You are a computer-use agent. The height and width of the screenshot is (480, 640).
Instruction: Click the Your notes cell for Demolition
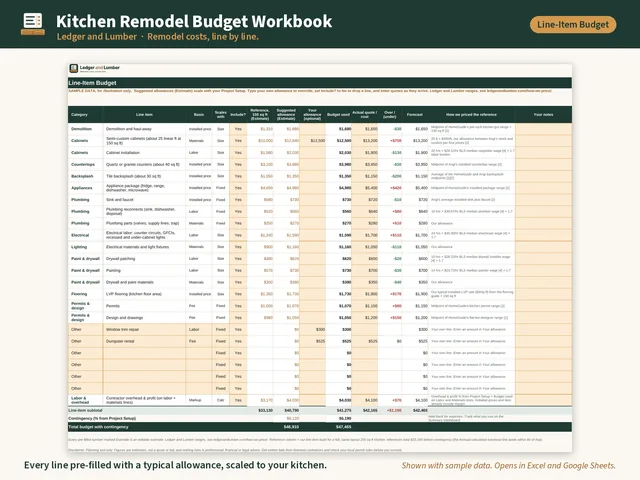[543, 129]
